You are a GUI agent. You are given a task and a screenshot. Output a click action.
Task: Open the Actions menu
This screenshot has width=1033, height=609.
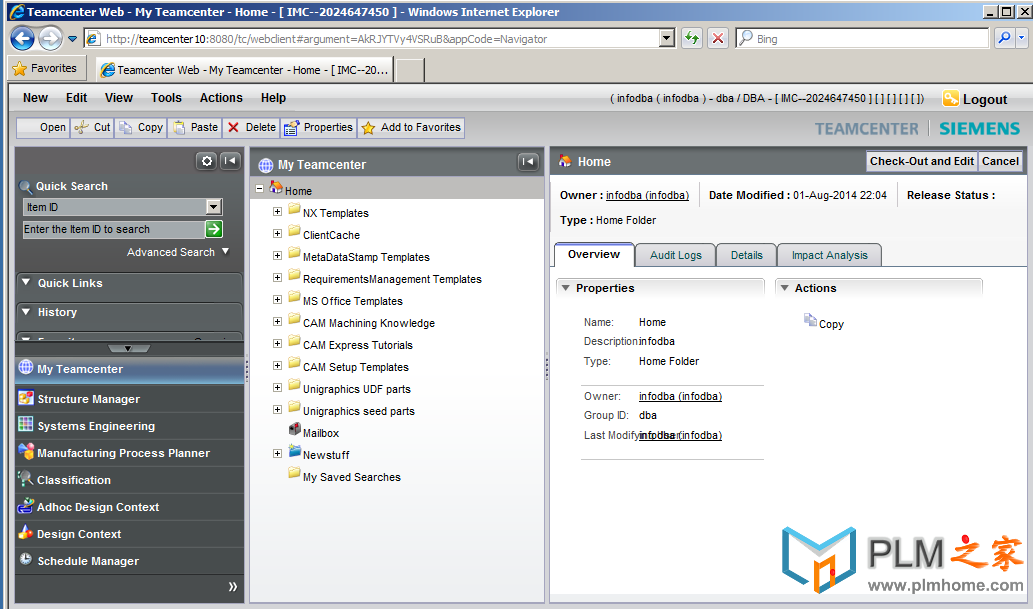click(x=221, y=98)
